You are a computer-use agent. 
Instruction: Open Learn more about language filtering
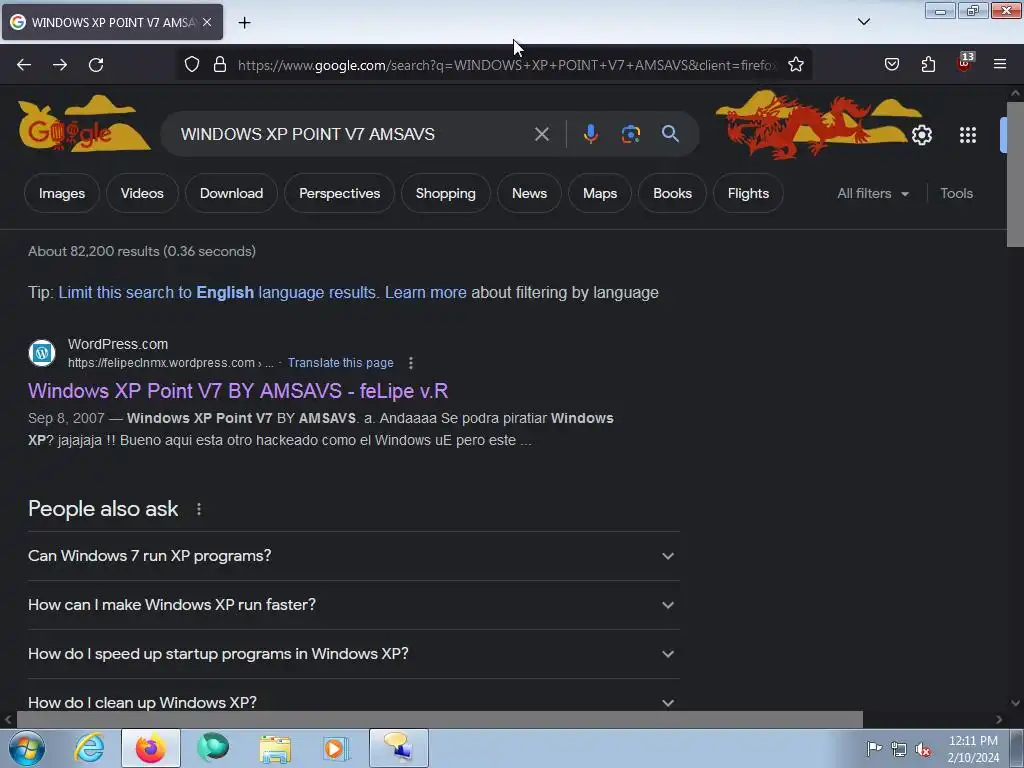(x=426, y=293)
